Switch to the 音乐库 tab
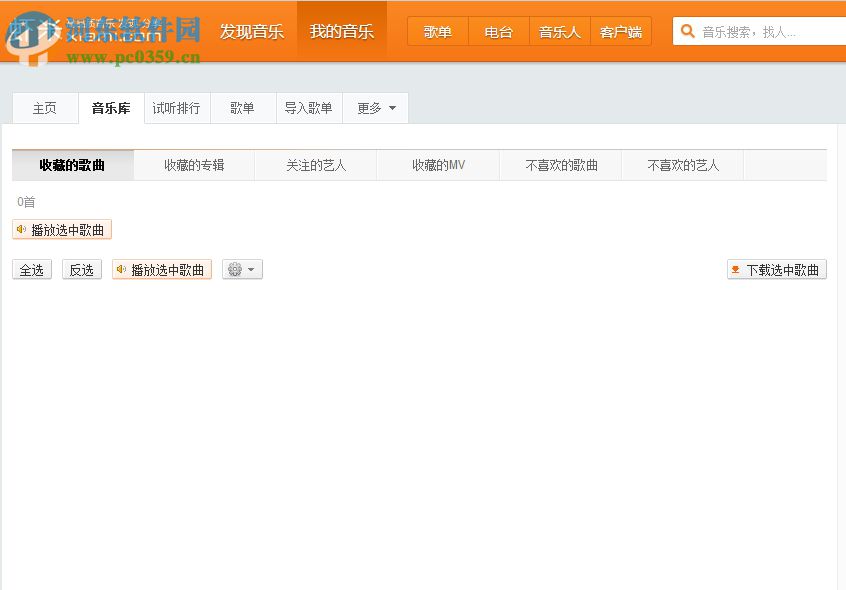Viewport: 846px width, 590px height. tap(110, 107)
